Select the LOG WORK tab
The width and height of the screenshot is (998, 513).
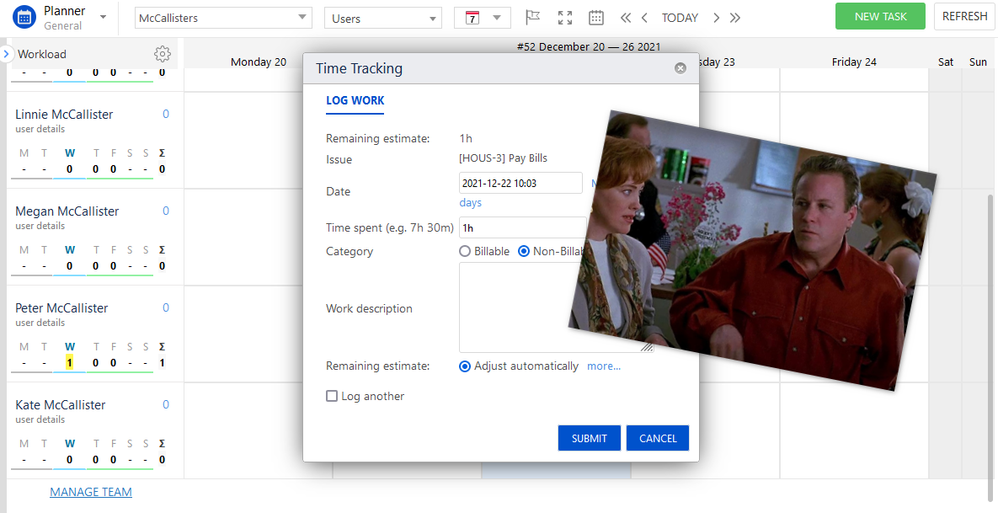355,101
